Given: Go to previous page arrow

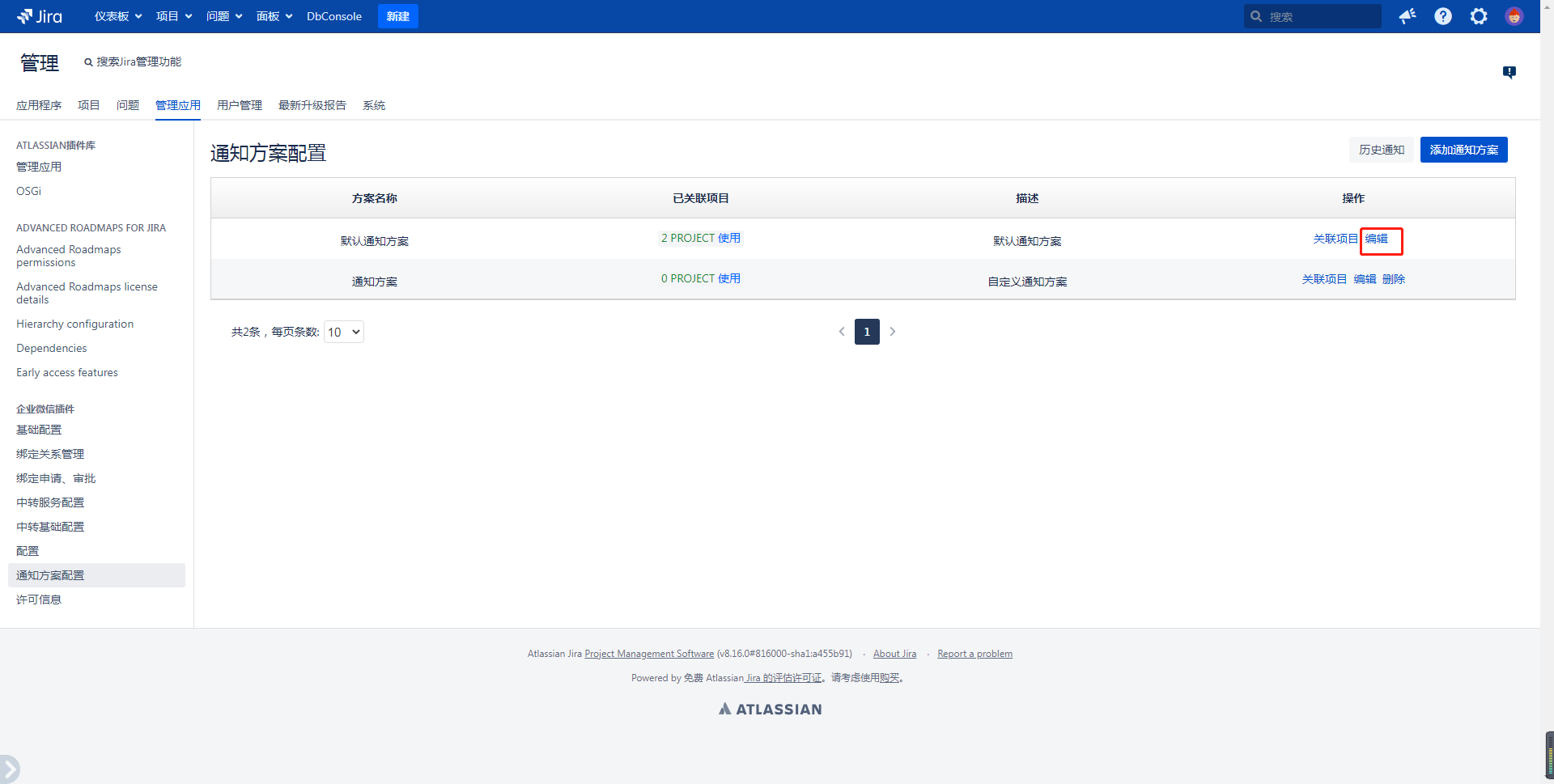Looking at the screenshot, I should coord(842,332).
